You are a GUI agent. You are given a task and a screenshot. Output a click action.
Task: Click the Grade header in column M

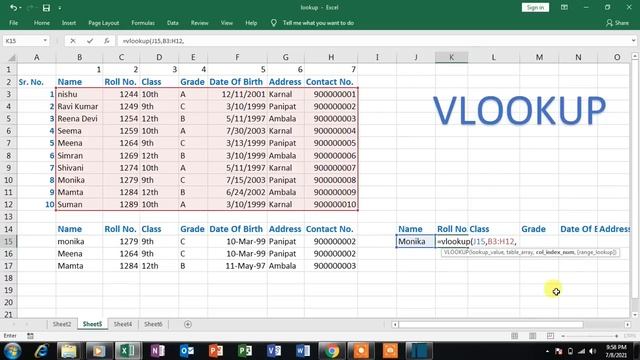point(539,229)
